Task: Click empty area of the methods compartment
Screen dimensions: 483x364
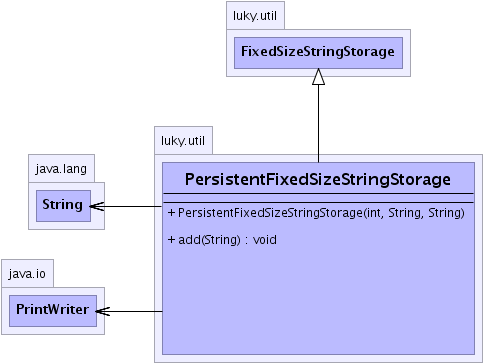Action: [x=318, y=300]
